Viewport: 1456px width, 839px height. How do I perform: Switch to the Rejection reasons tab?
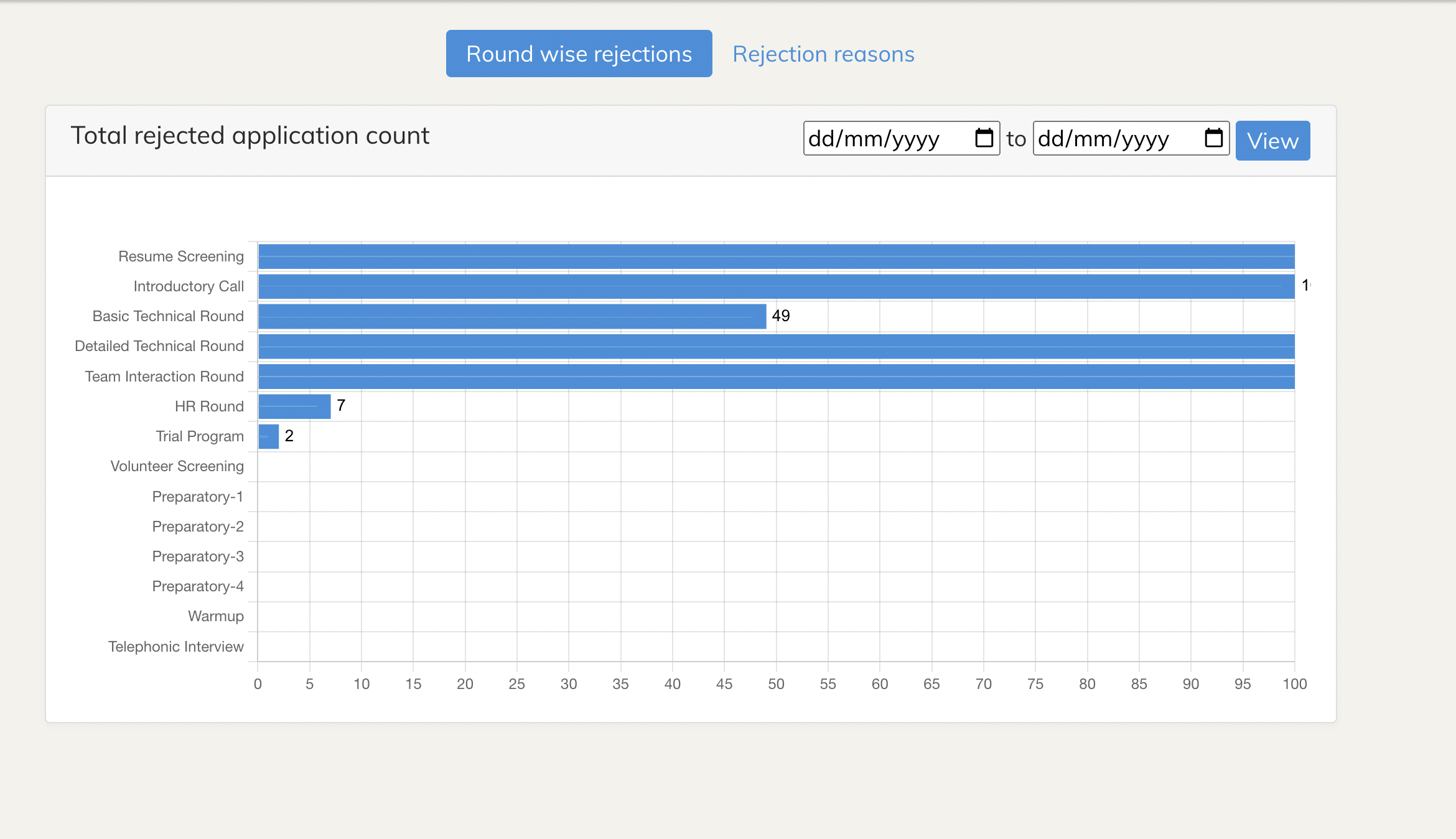click(x=824, y=54)
